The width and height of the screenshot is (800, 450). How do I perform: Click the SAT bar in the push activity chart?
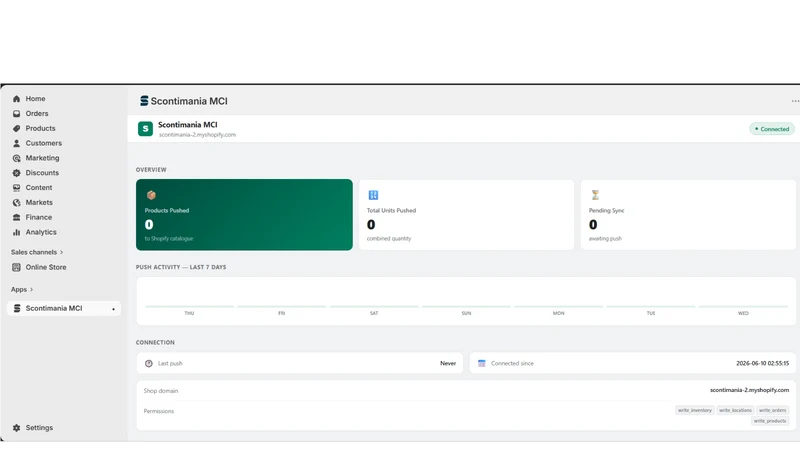pos(374,307)
